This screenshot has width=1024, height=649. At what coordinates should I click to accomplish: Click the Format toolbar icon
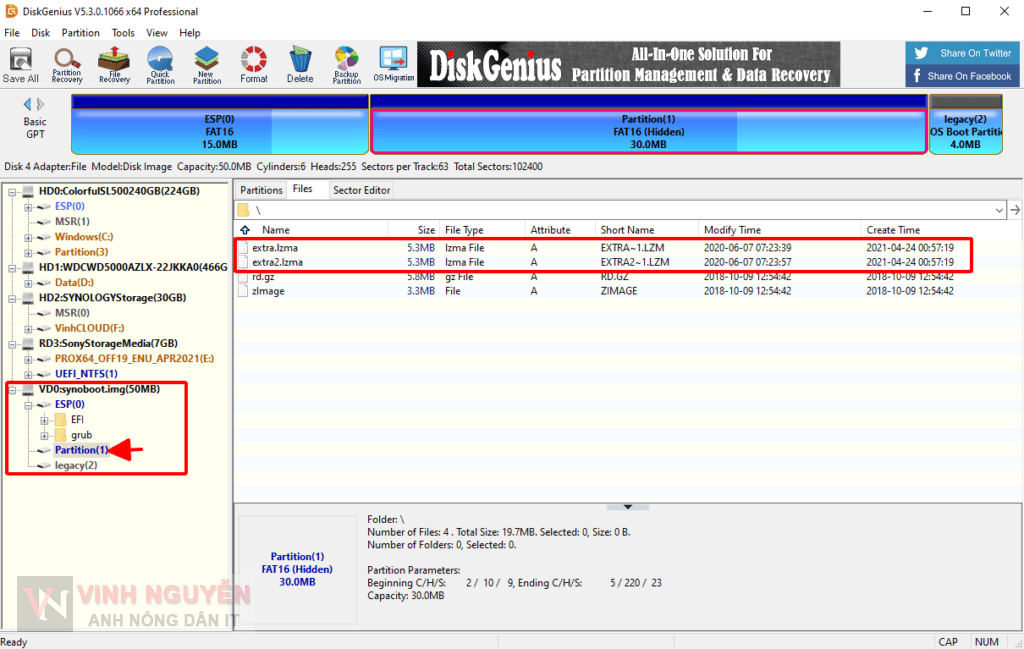254,64
